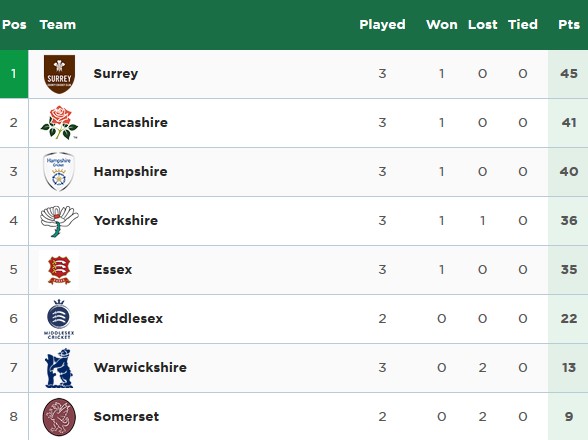Select the green position 1 cell
This screenshot has width=588, height=440.
[x=14, y=74]
